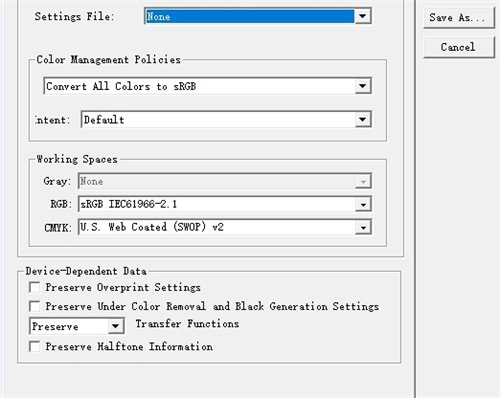Screen dimensions: 500x398
Task: Expand the Intent dropdown arrow
Action: pyautogui.click(x=363, y=119)
